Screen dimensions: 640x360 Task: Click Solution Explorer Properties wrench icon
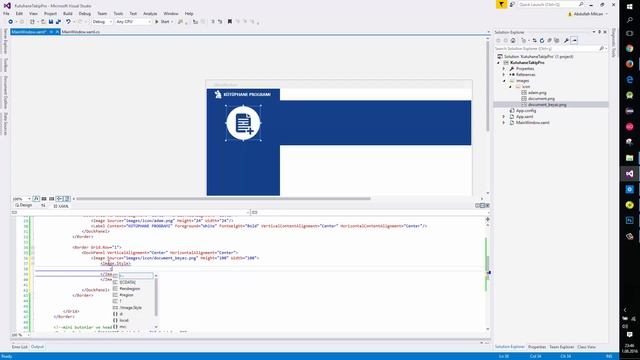coord(566,40)
